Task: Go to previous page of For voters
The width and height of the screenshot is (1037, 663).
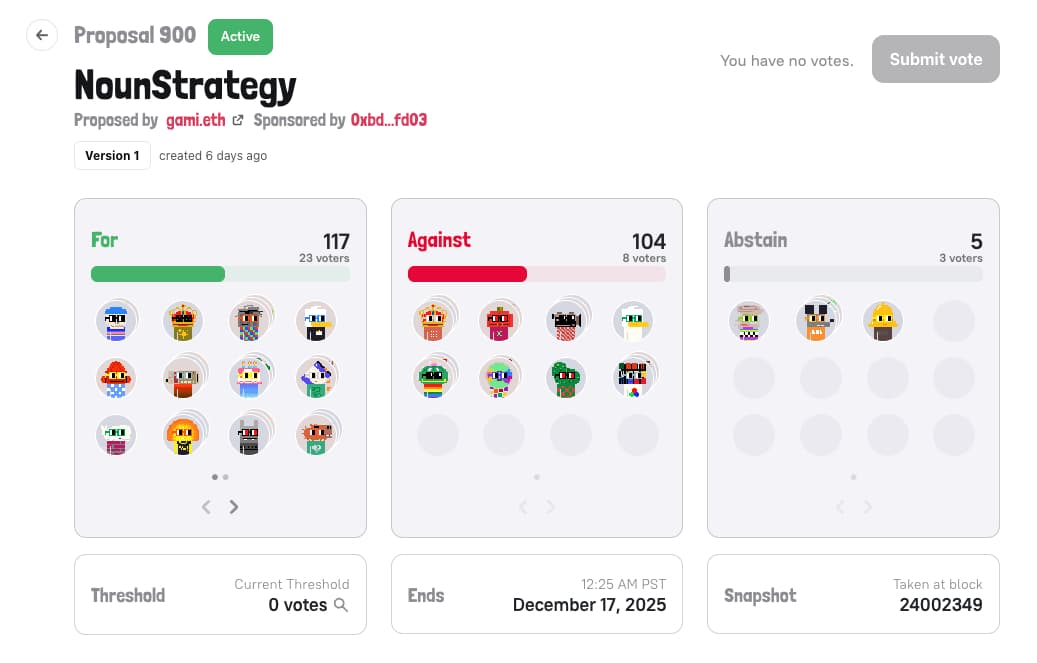Action: point(206,507)
